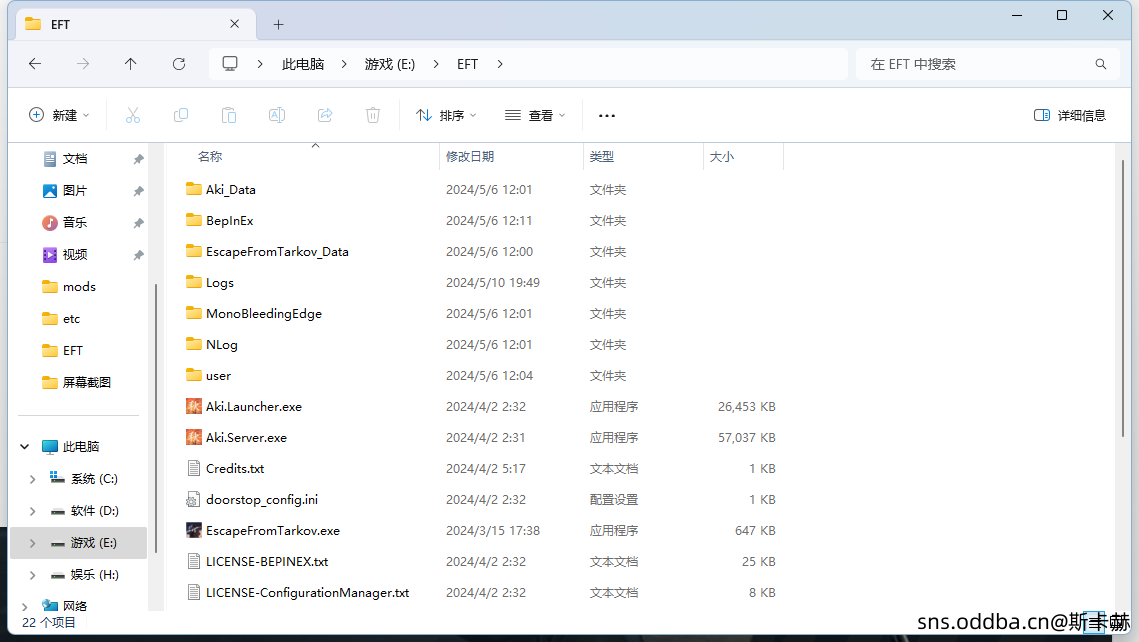Click the MonoBleedingEdge folder icon
Viewport: 1139px width, 642px height.
tap(193, 313)
